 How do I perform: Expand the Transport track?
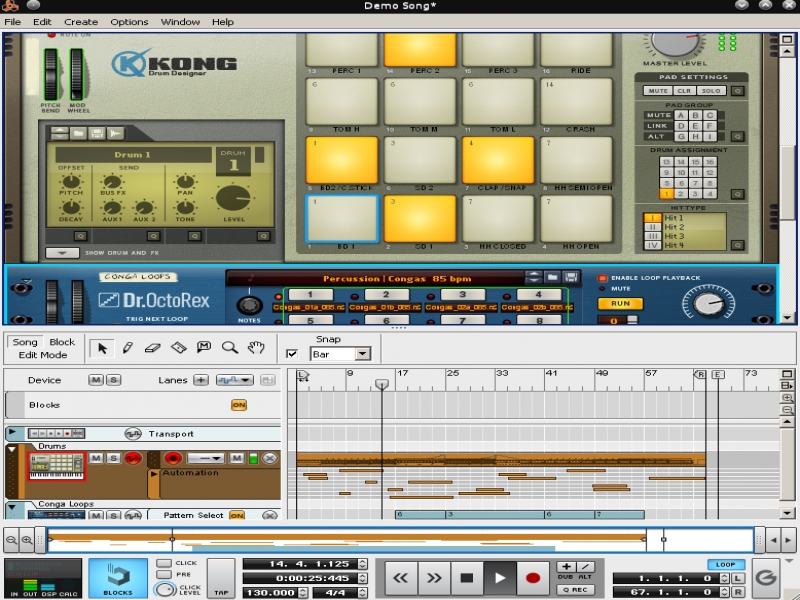pyautogui.click(x=12, y=433)
